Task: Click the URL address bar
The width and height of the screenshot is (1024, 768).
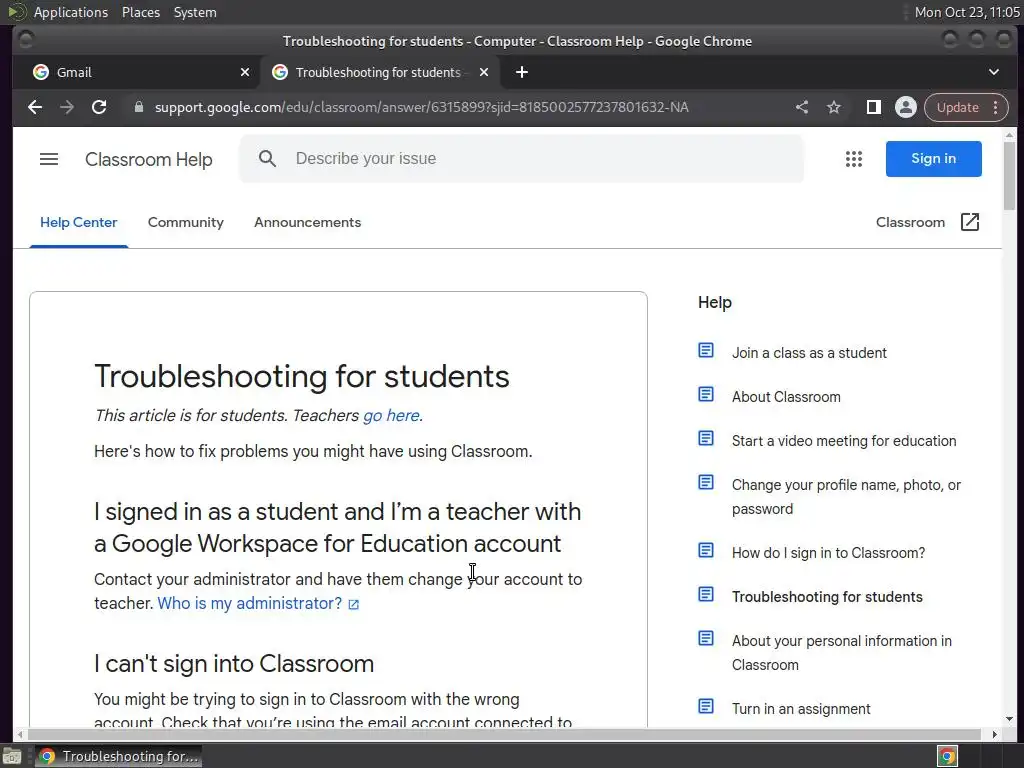Action: coord(421,107)
